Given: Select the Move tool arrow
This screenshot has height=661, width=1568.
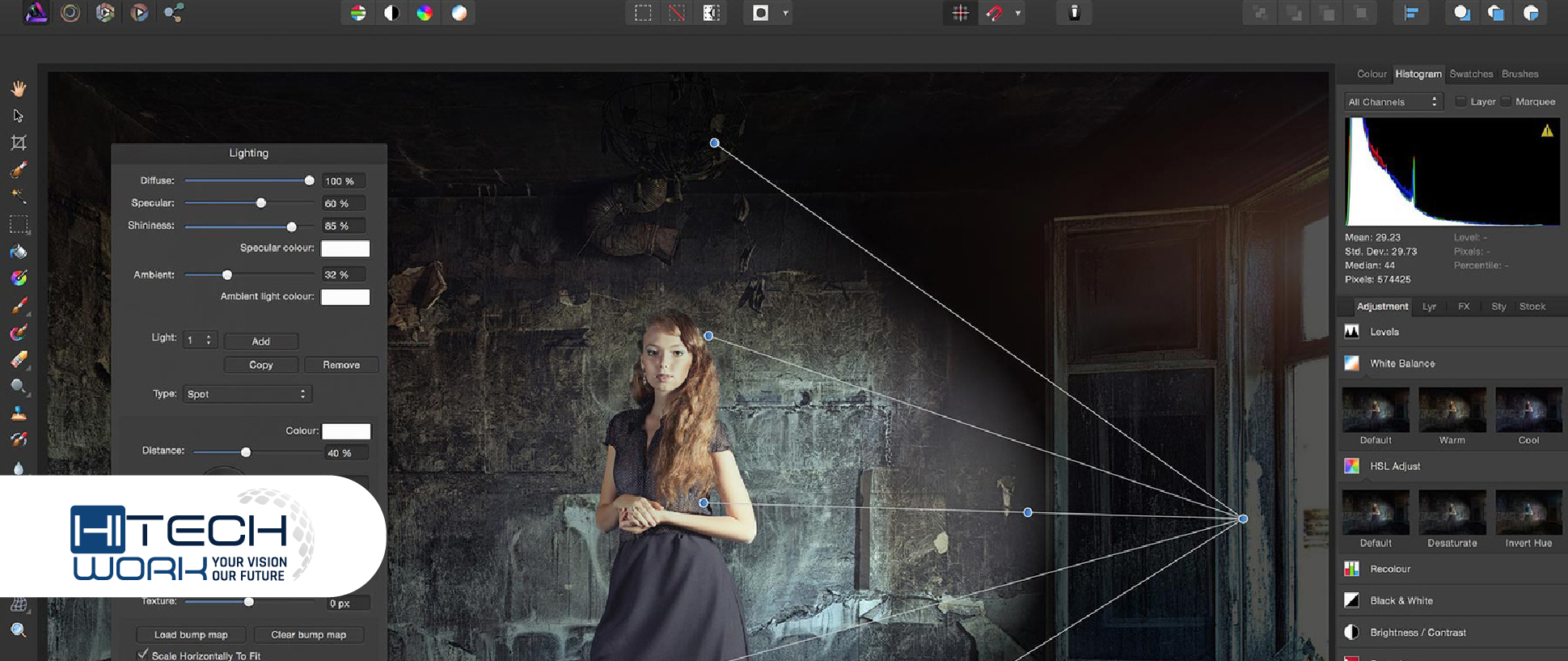Looking at the screenshot, I should pos(19,116).
